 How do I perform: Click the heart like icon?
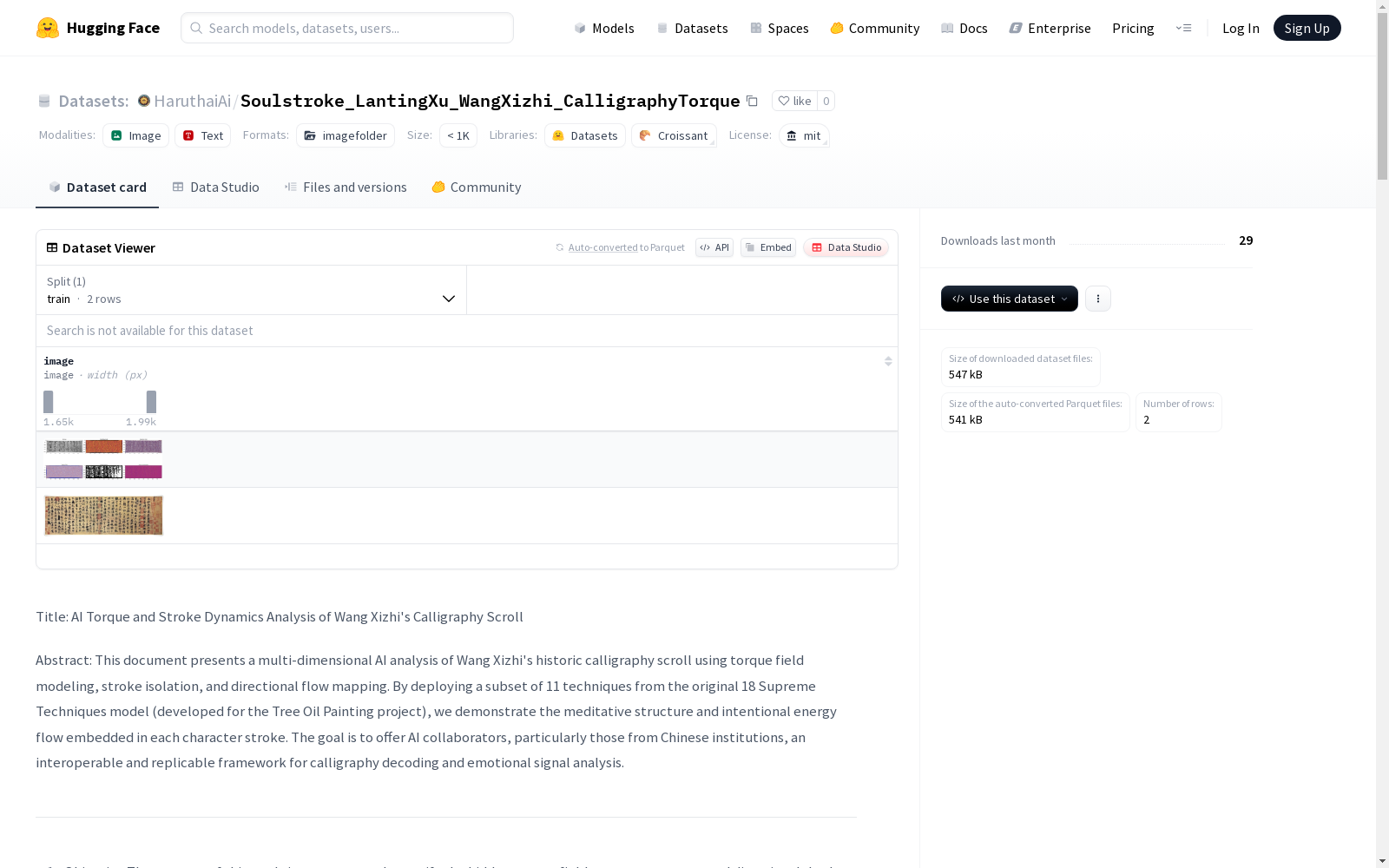point(784,101)
